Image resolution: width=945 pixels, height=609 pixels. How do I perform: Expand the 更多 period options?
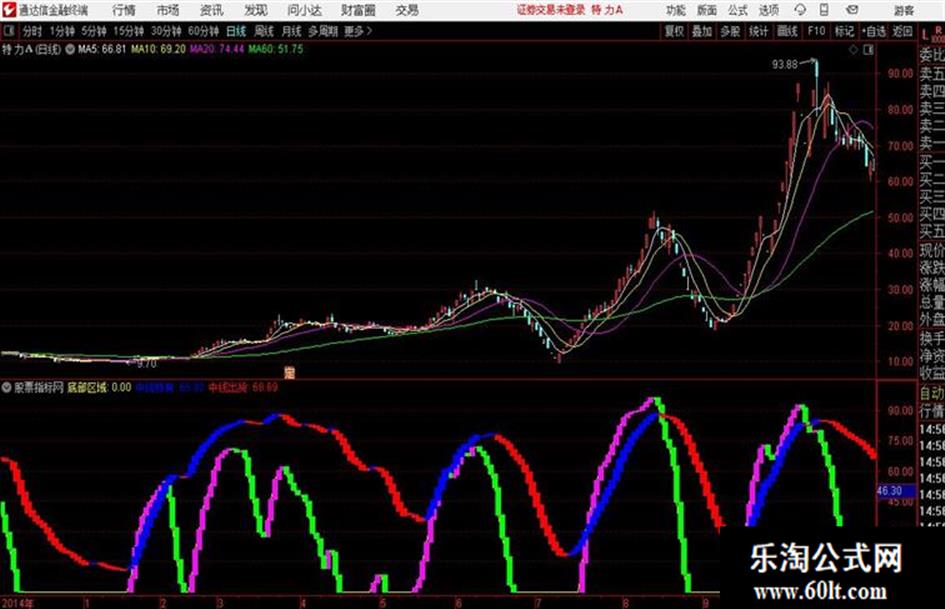click(358, 31)
